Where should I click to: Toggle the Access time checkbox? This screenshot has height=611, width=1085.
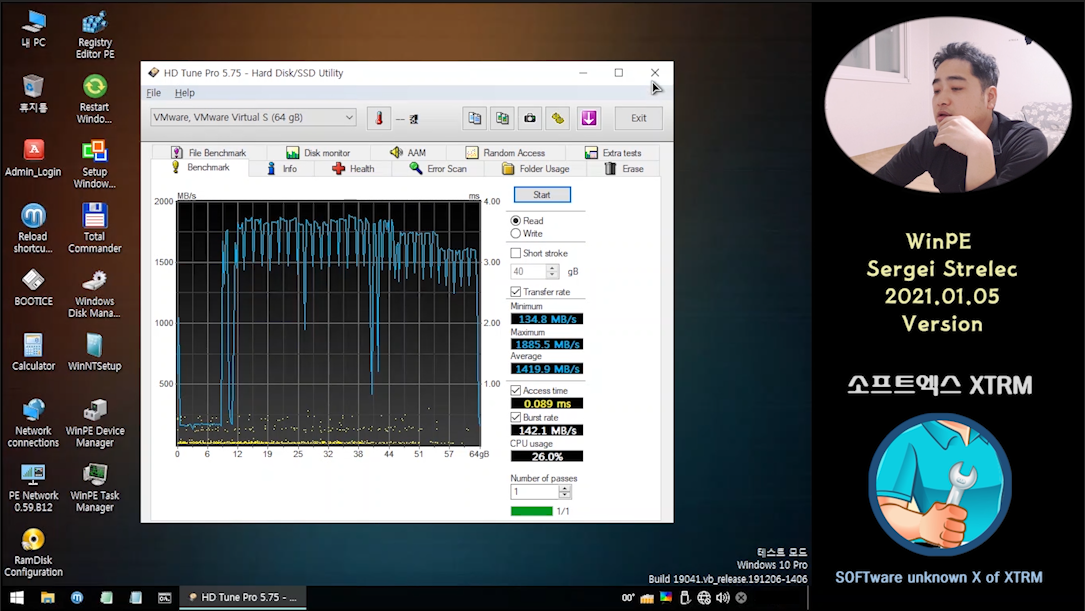pos(516,390)
